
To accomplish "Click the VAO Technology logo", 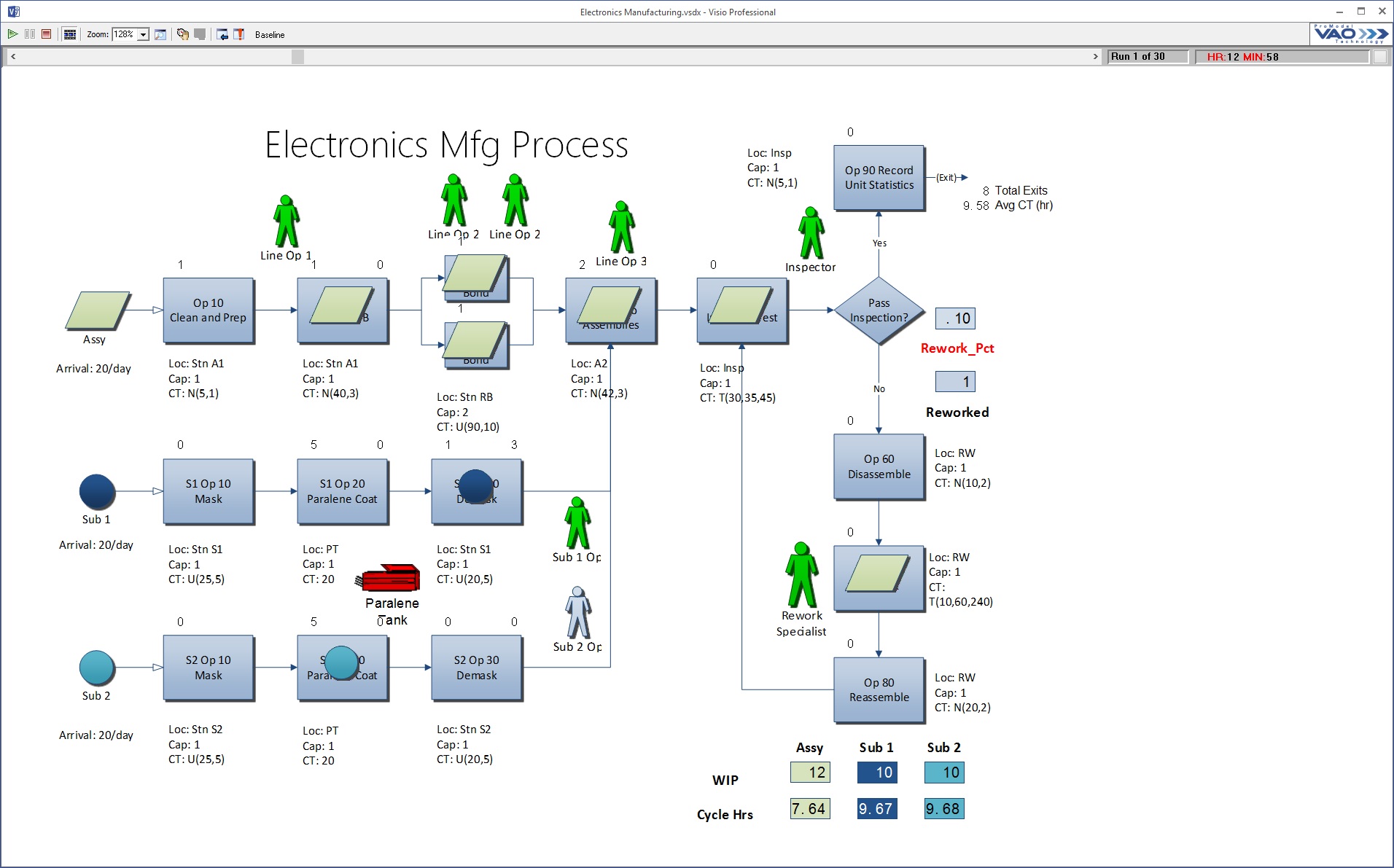I will [x=1350, y=34].
